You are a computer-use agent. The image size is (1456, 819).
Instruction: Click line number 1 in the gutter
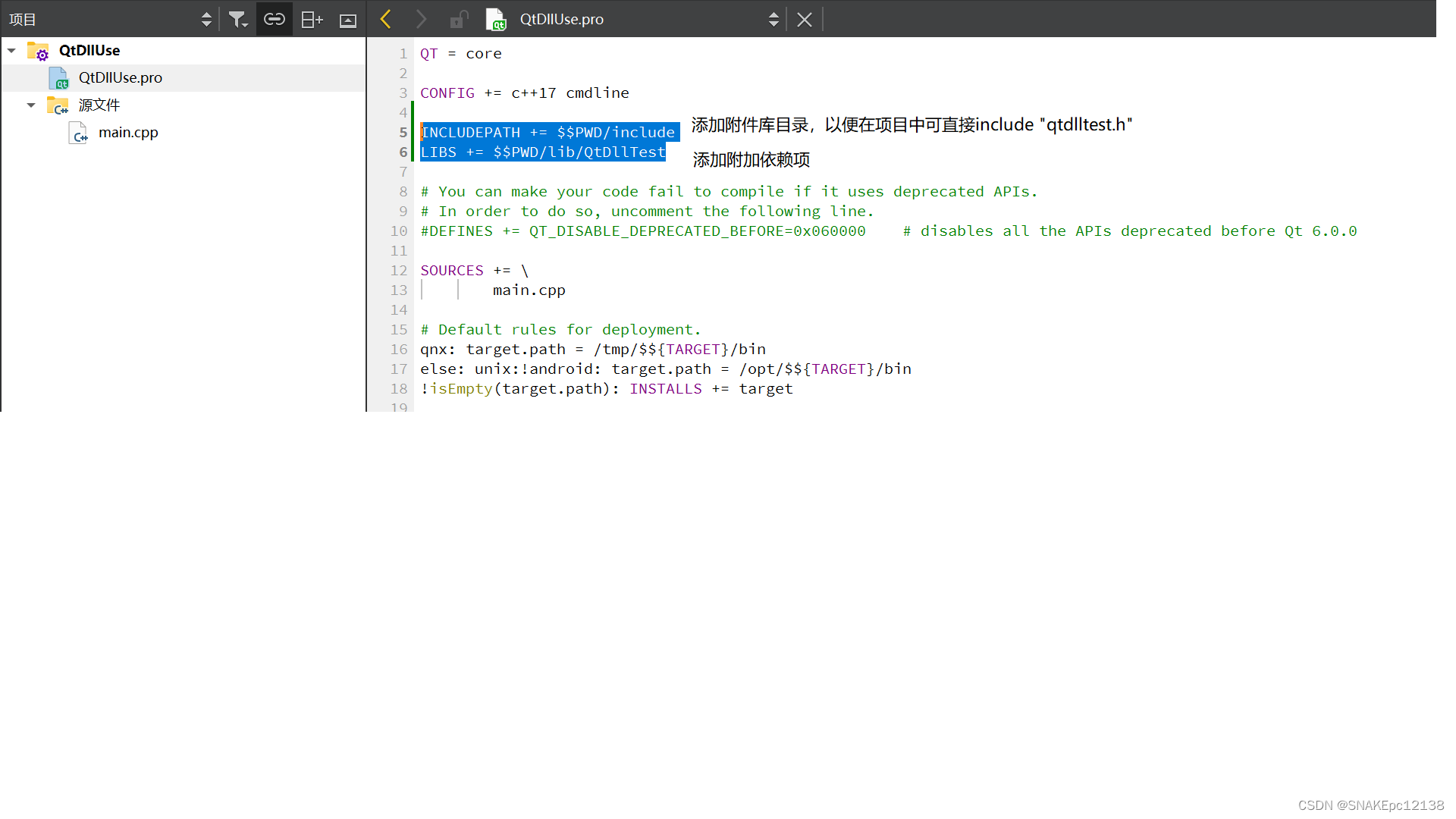tap(403, 53)
